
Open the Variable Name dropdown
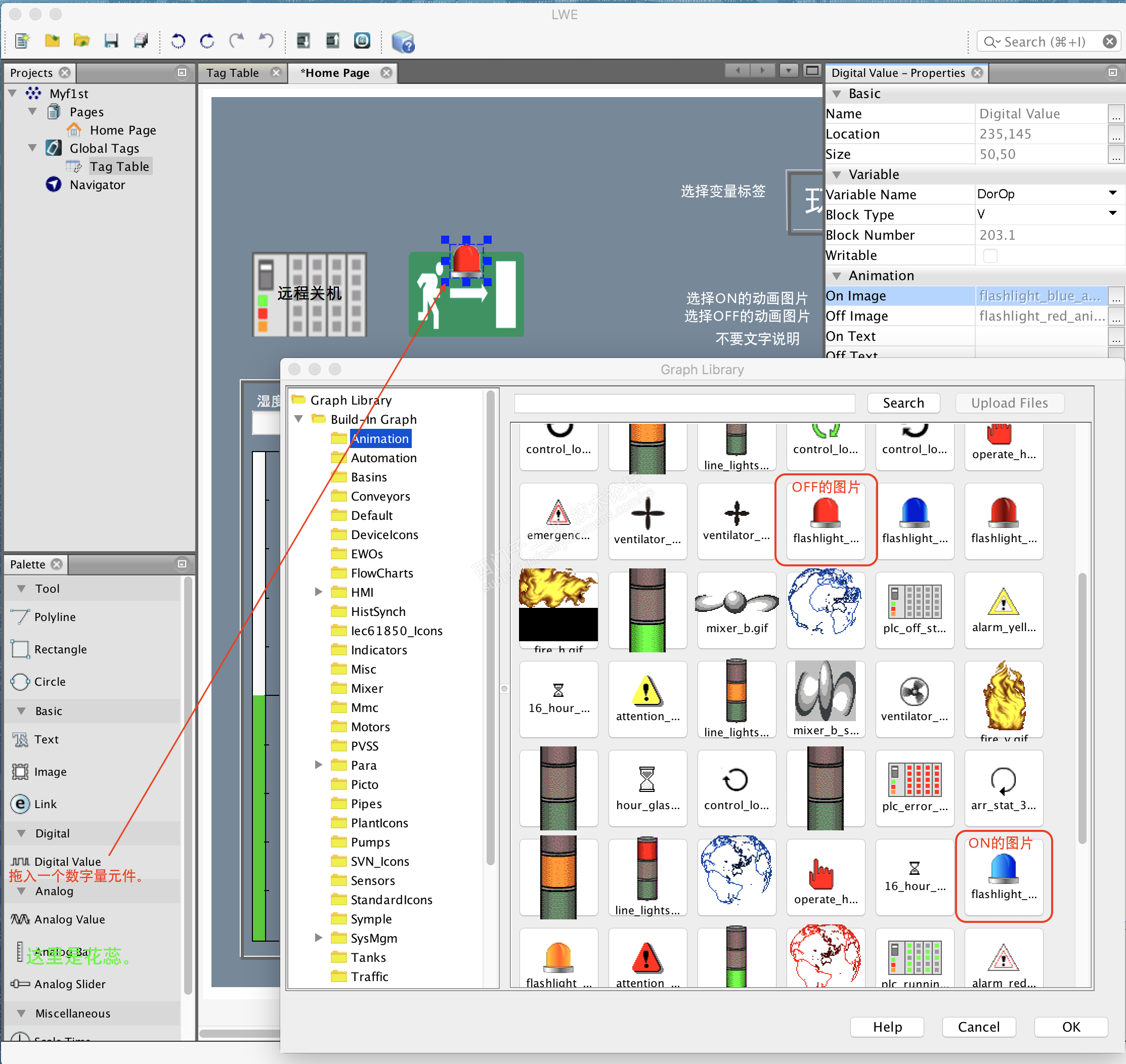(1112, 194)
